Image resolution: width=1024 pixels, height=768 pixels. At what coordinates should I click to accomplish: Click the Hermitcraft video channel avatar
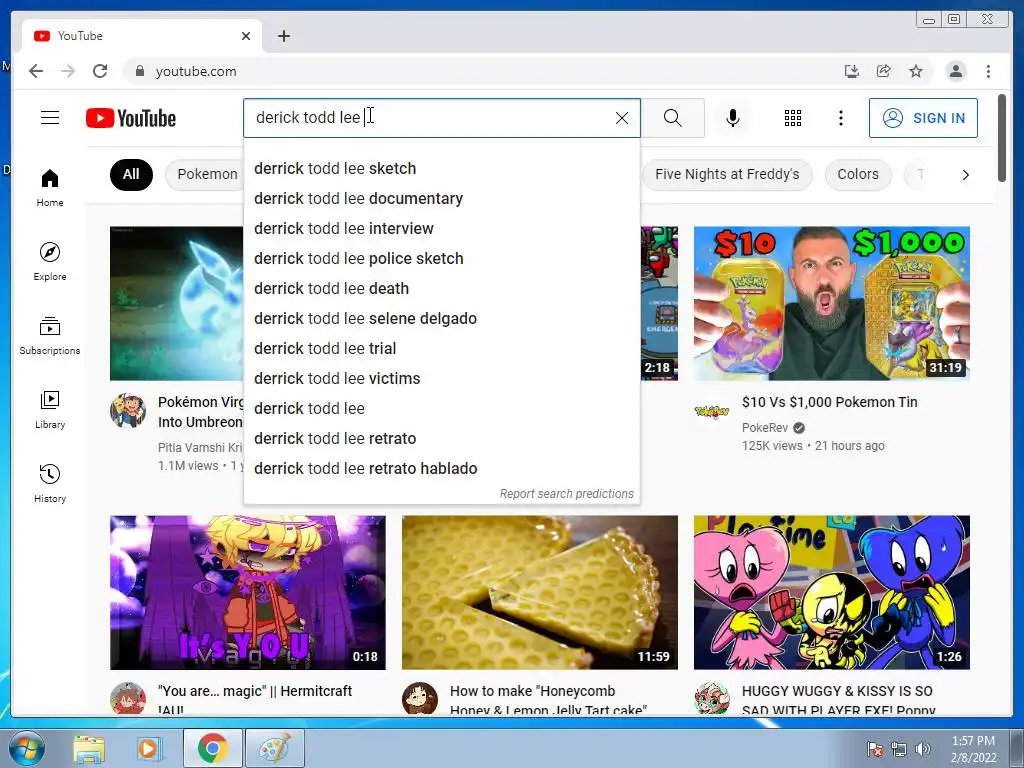[127, 699]
